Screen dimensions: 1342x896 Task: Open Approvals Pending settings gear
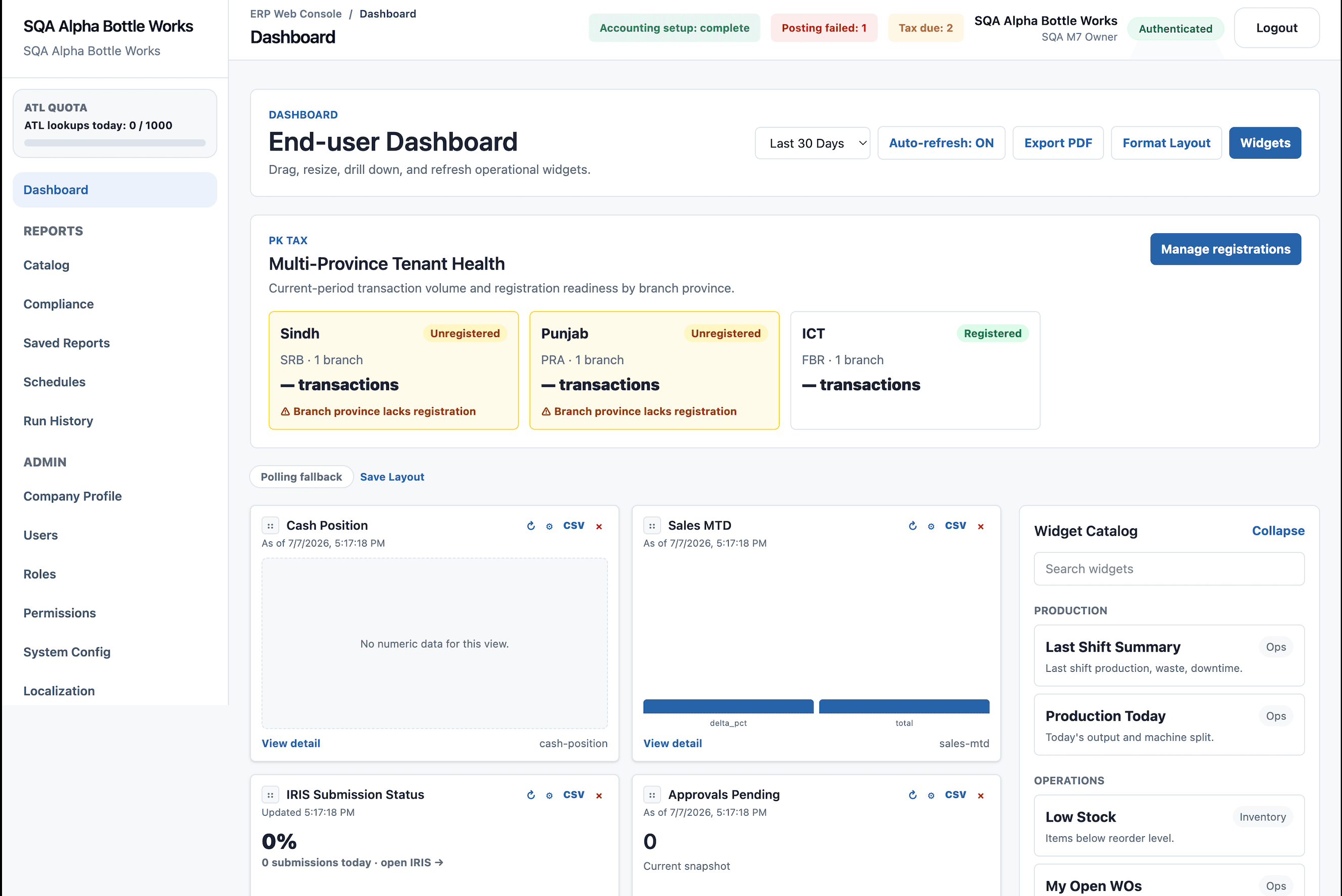coord(931,795)
